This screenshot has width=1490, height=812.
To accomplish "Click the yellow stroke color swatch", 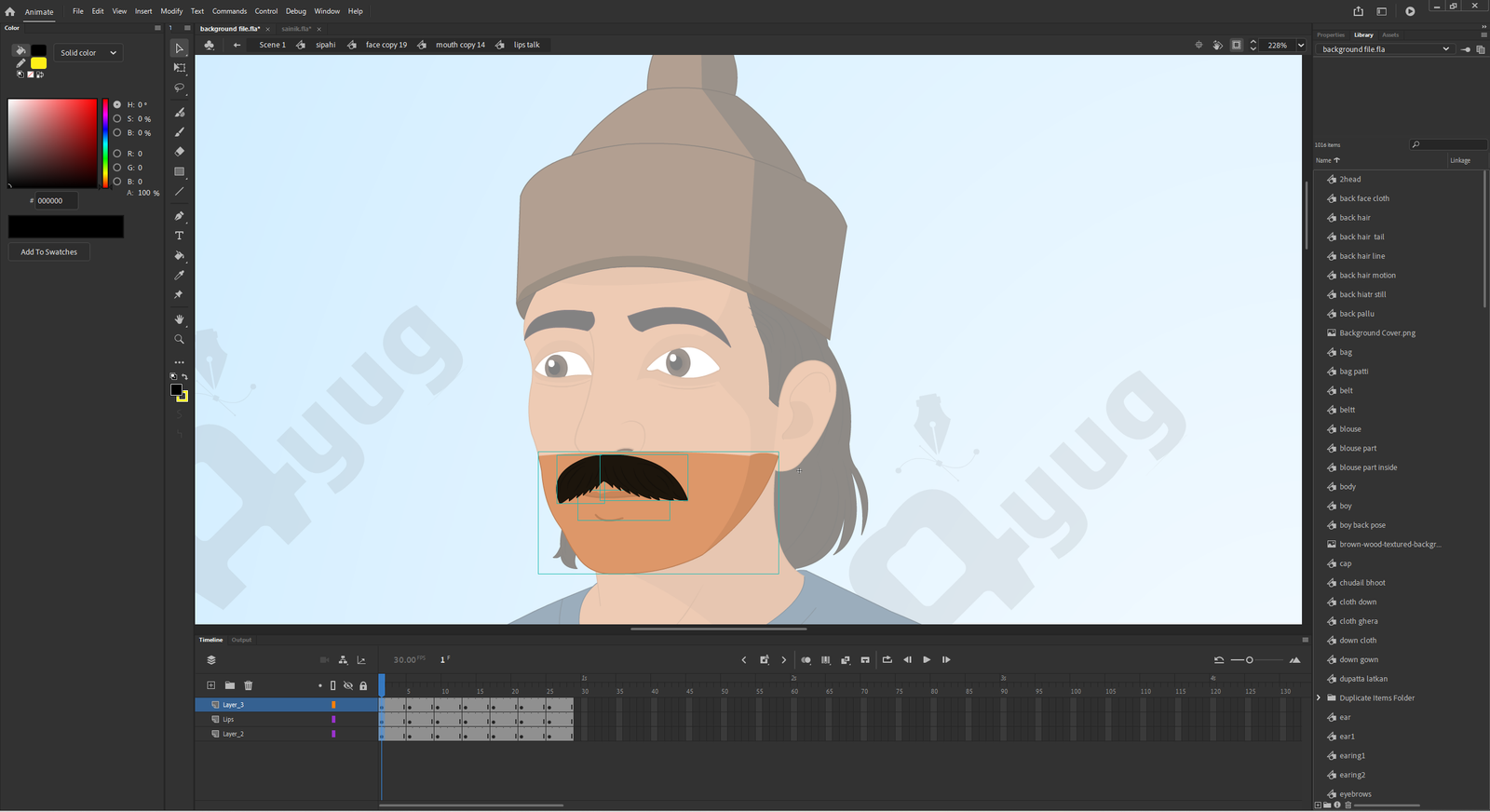I will tap(38, 63).
